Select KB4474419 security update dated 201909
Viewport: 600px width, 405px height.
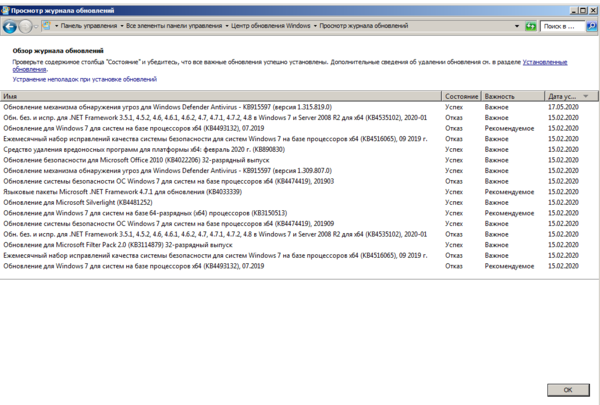[299, 224]
